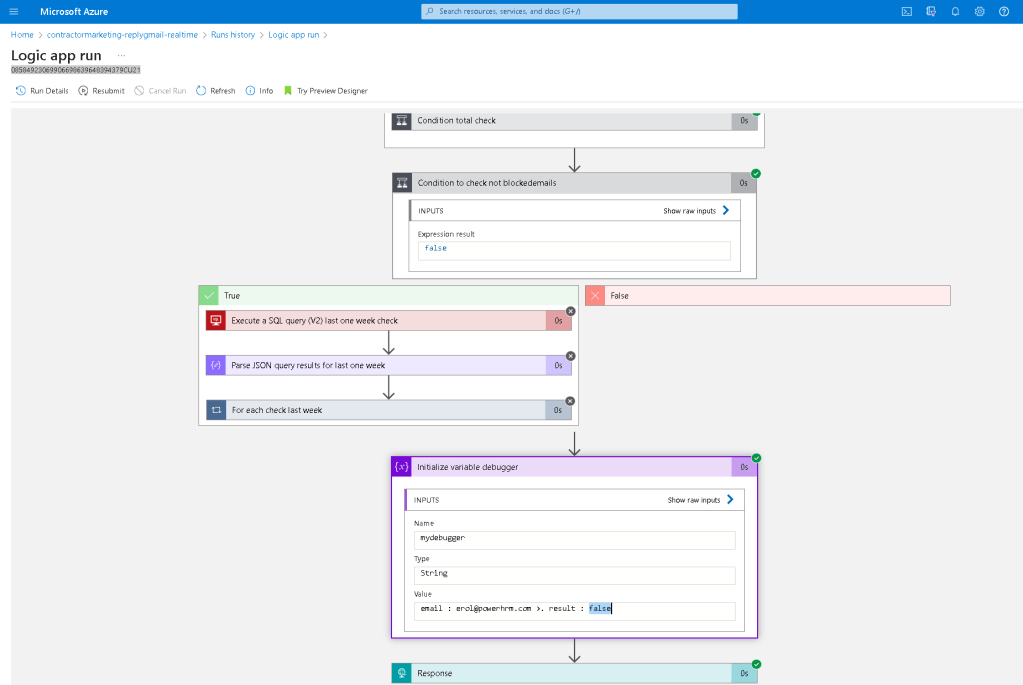Click the True branch checkmark icon
Viewport: 1023px width, 685px height.
click(209, 296)
